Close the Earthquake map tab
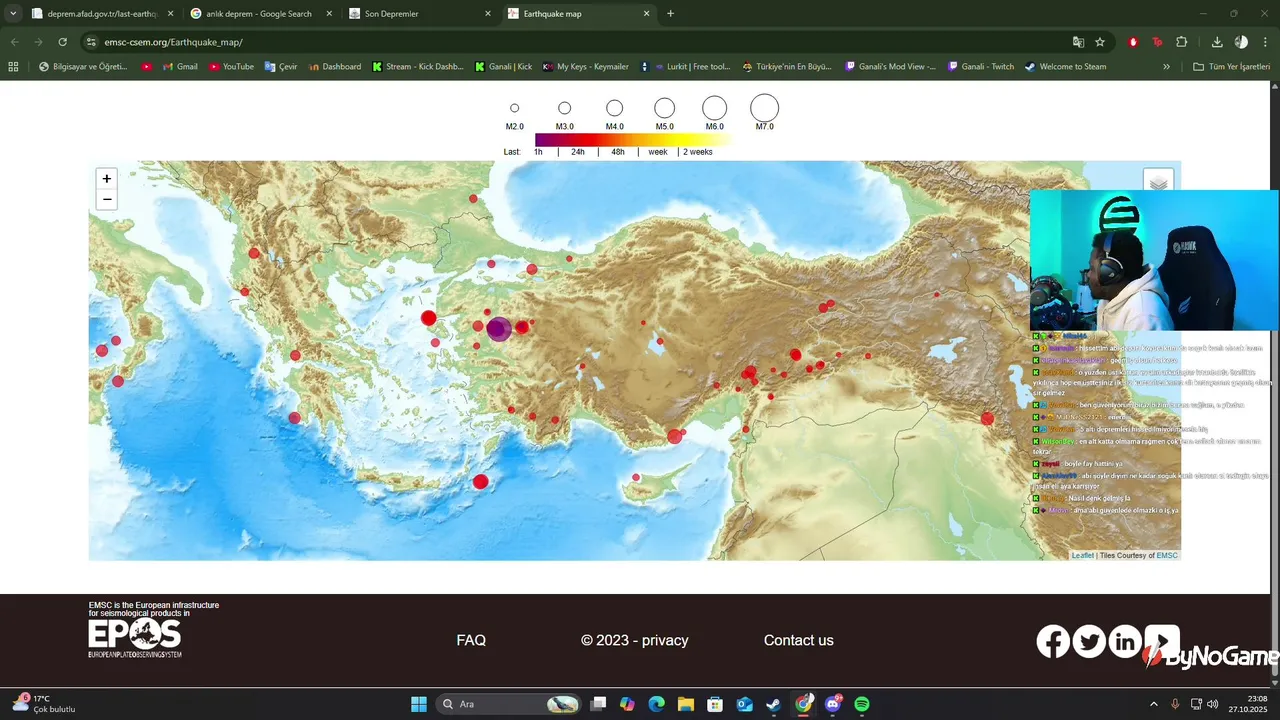This screenshot has height=720, width=1280. tap(647, 14)
